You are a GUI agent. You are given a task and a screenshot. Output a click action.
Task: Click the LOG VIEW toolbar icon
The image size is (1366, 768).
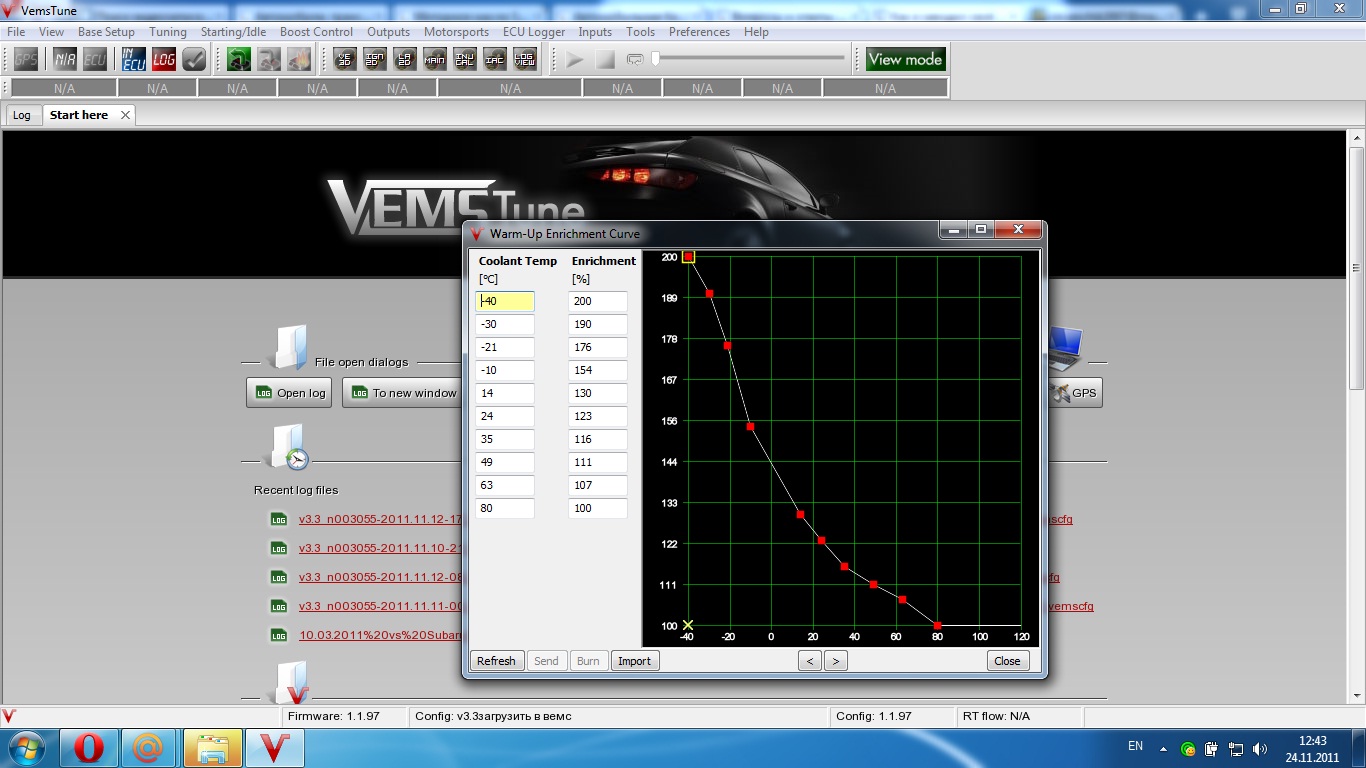pyautogui.click(x=525, y=60)
